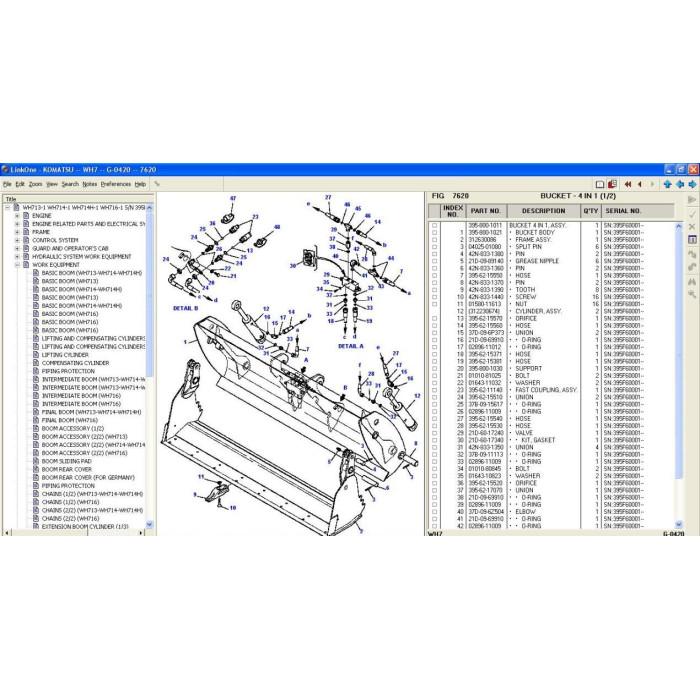
Task: Open the Preferences menu
Action: 116,184
